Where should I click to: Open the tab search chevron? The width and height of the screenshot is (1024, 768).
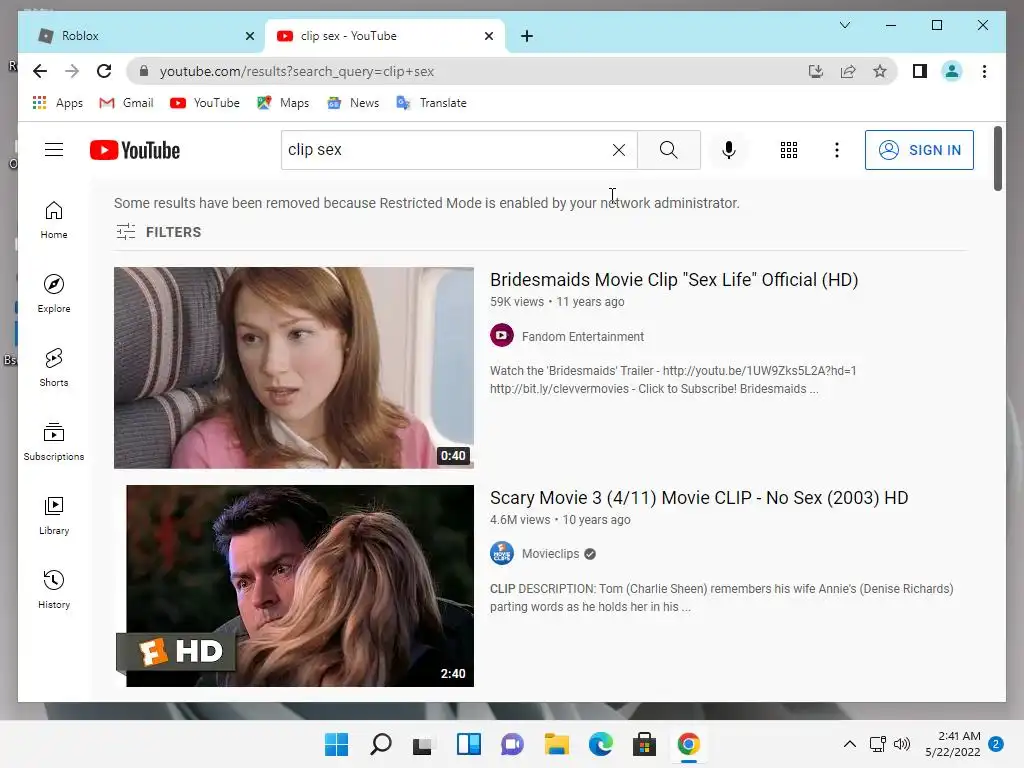coord(844,25)
